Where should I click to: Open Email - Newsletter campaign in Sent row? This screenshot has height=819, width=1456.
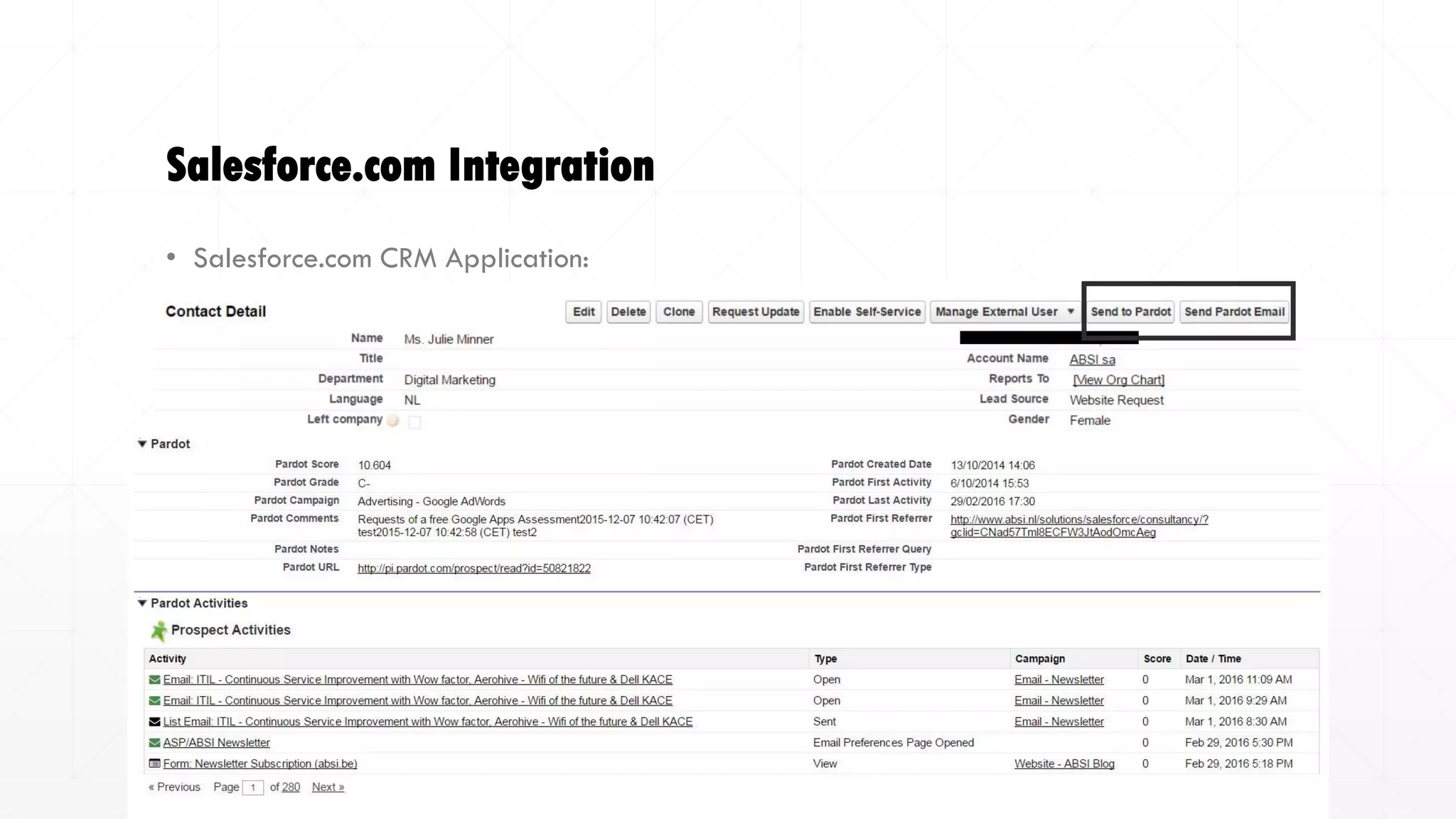pos(1059,722)
